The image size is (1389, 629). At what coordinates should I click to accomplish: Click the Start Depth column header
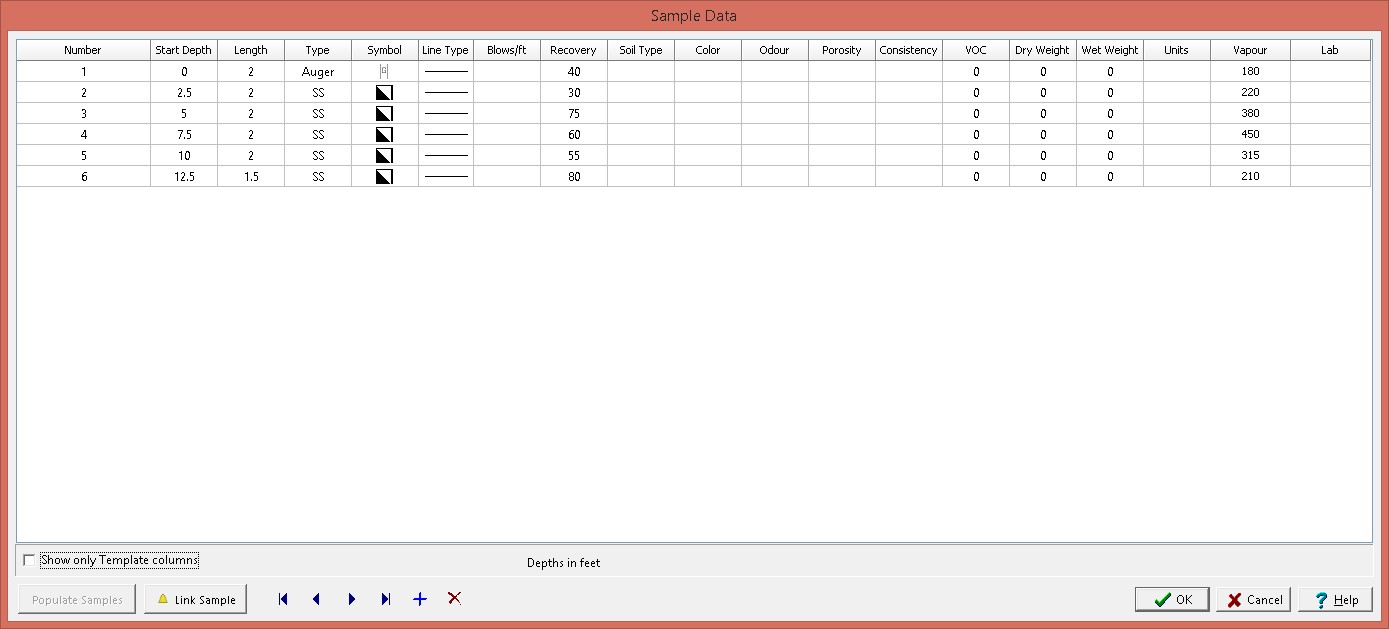point(183,50)
